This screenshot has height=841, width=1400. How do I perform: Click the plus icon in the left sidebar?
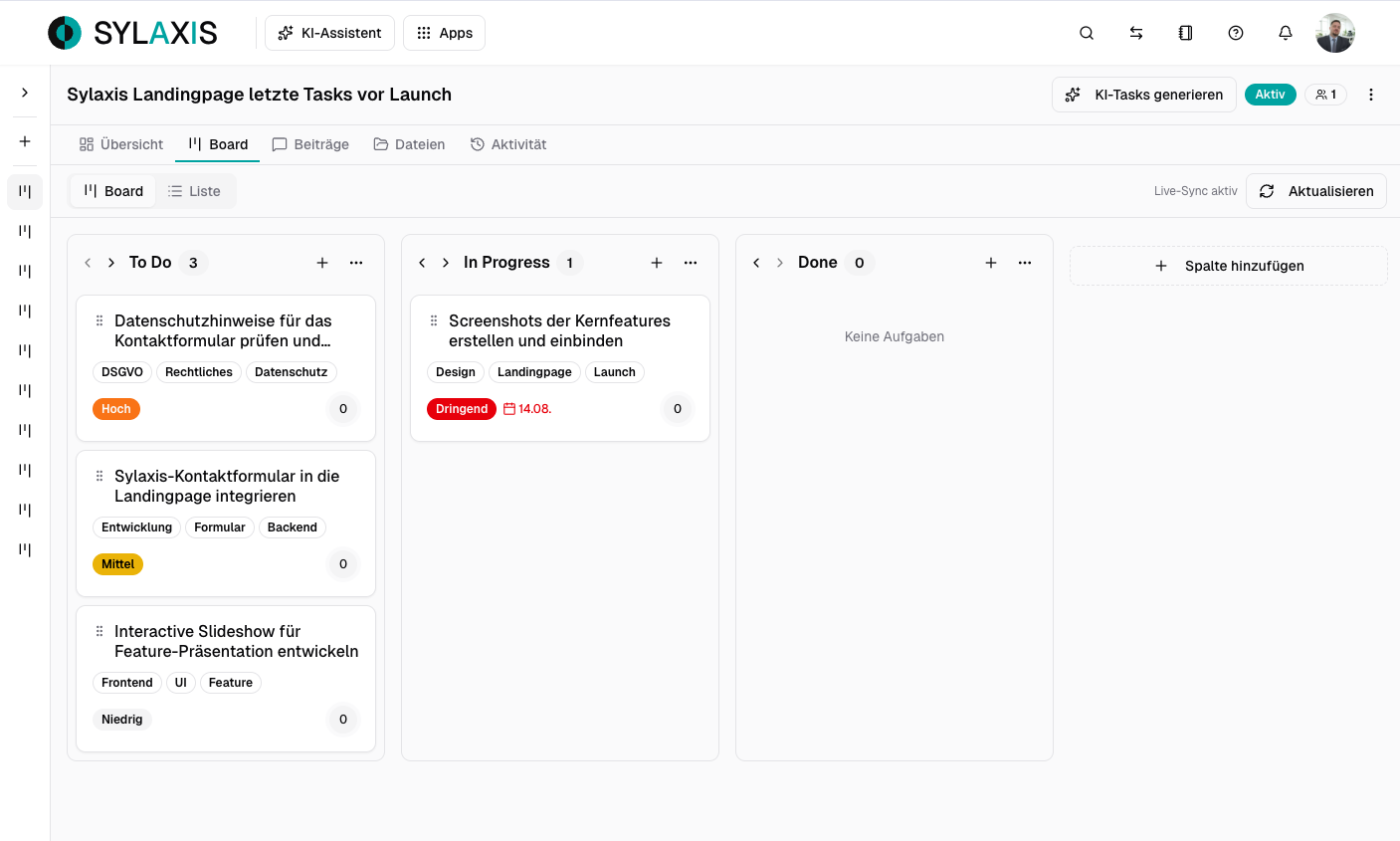point(25,141)
